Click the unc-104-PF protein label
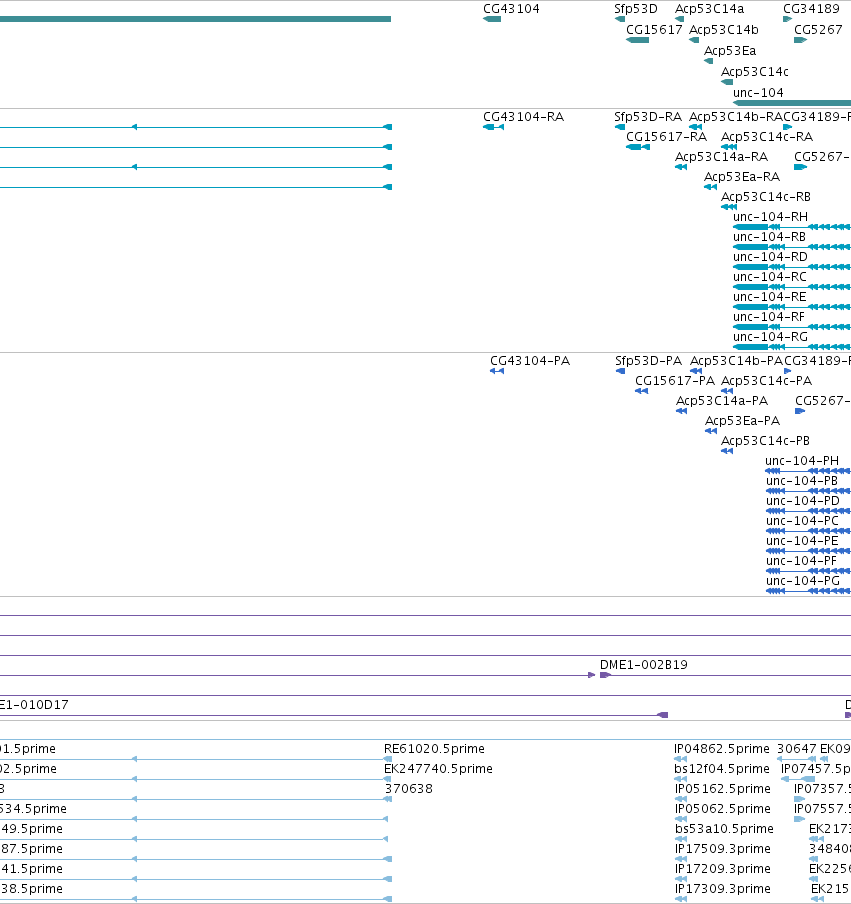 click(x=801, y=560)
